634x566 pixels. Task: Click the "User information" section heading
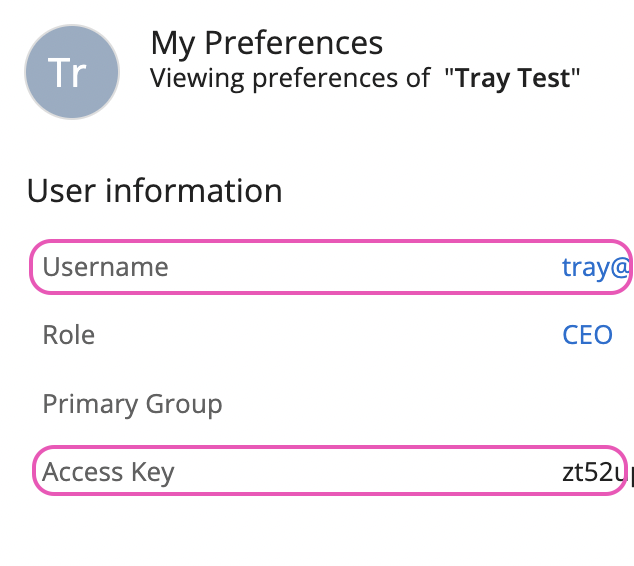(x=154, y=190)
